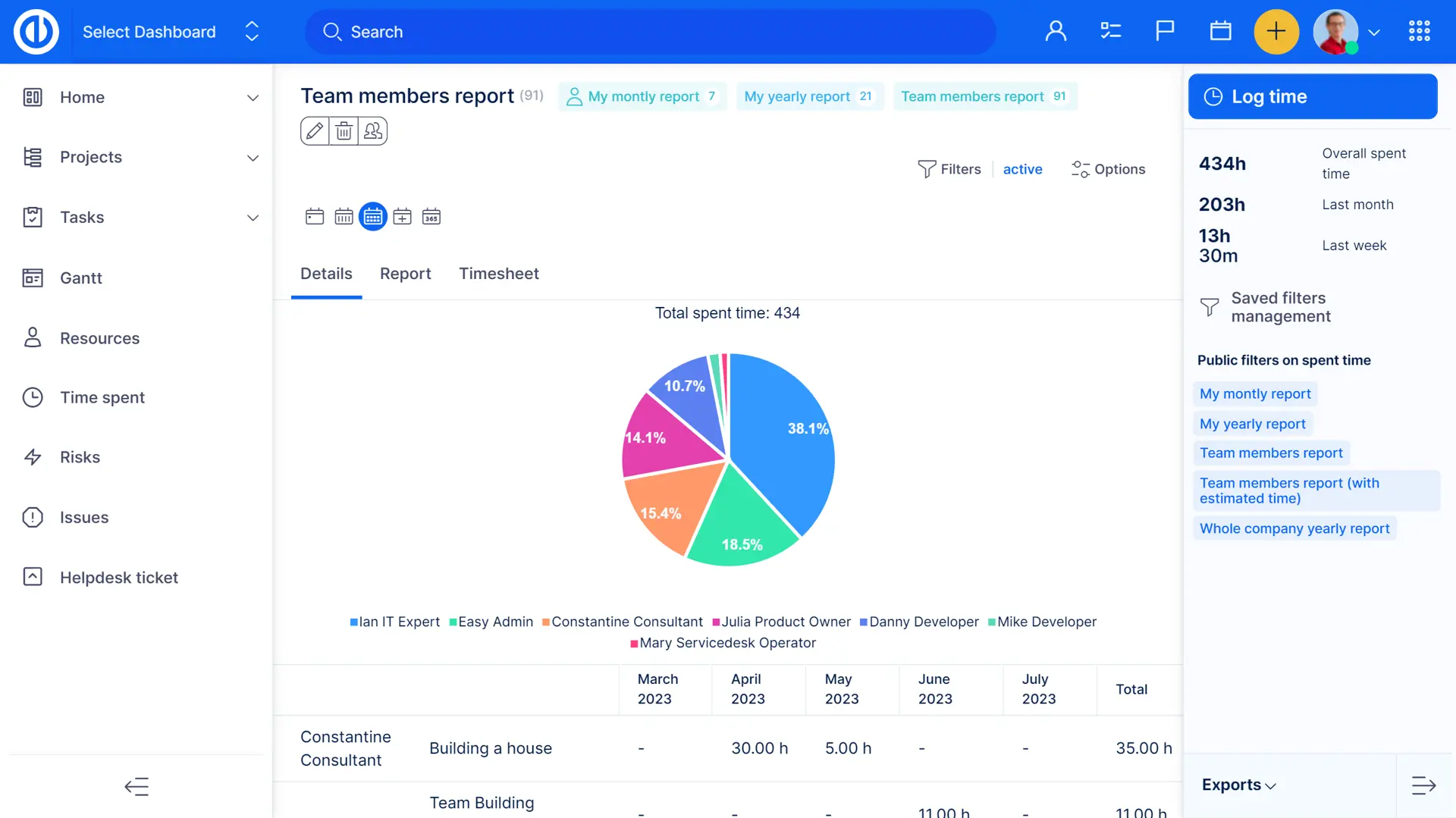Click the trash delete report icon

pos(344,131)
